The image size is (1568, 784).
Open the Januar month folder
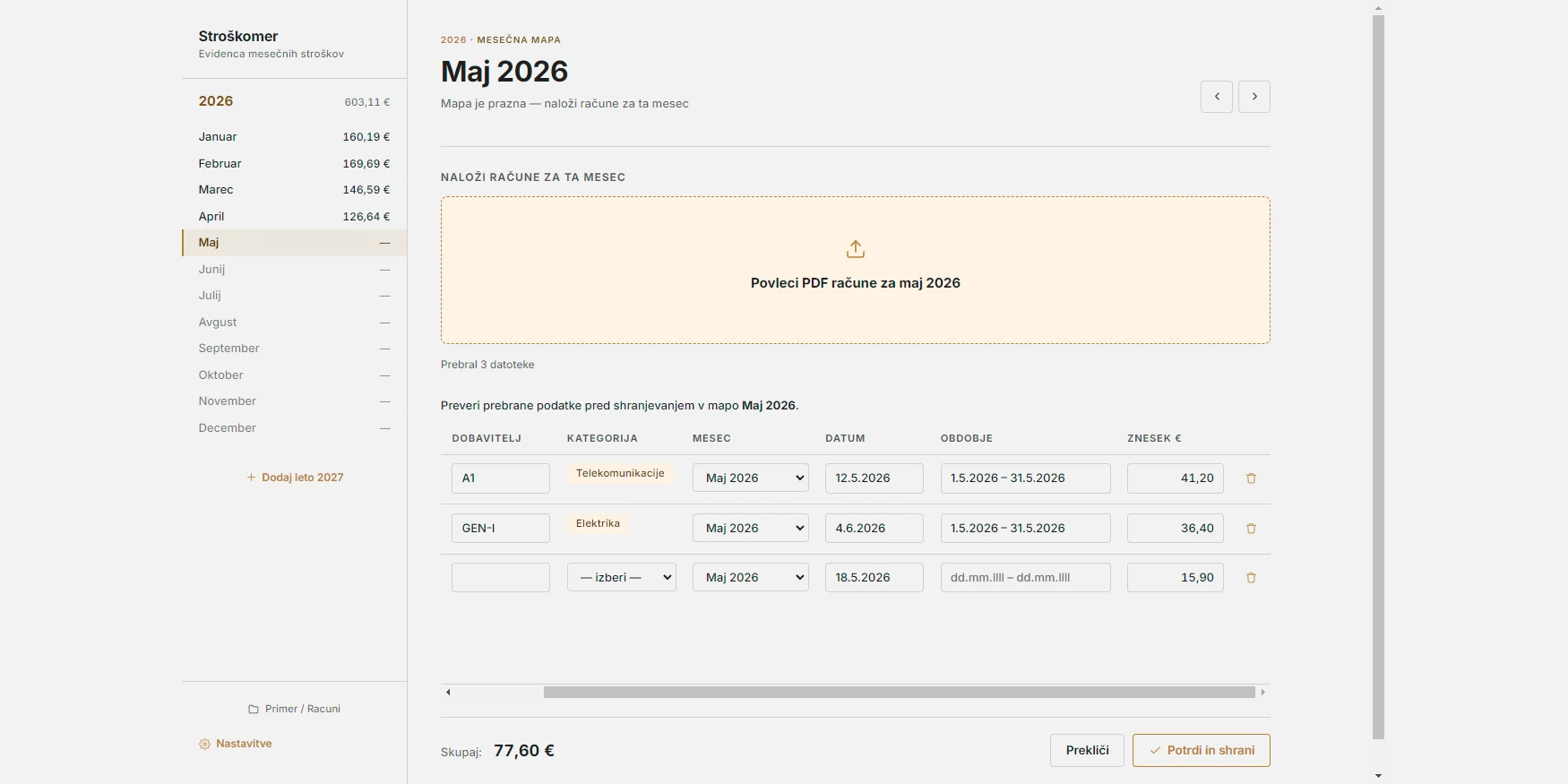295,137
